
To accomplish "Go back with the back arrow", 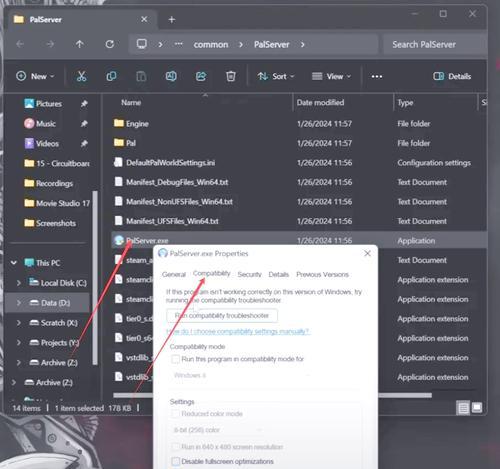I will [x=20, y=44].
